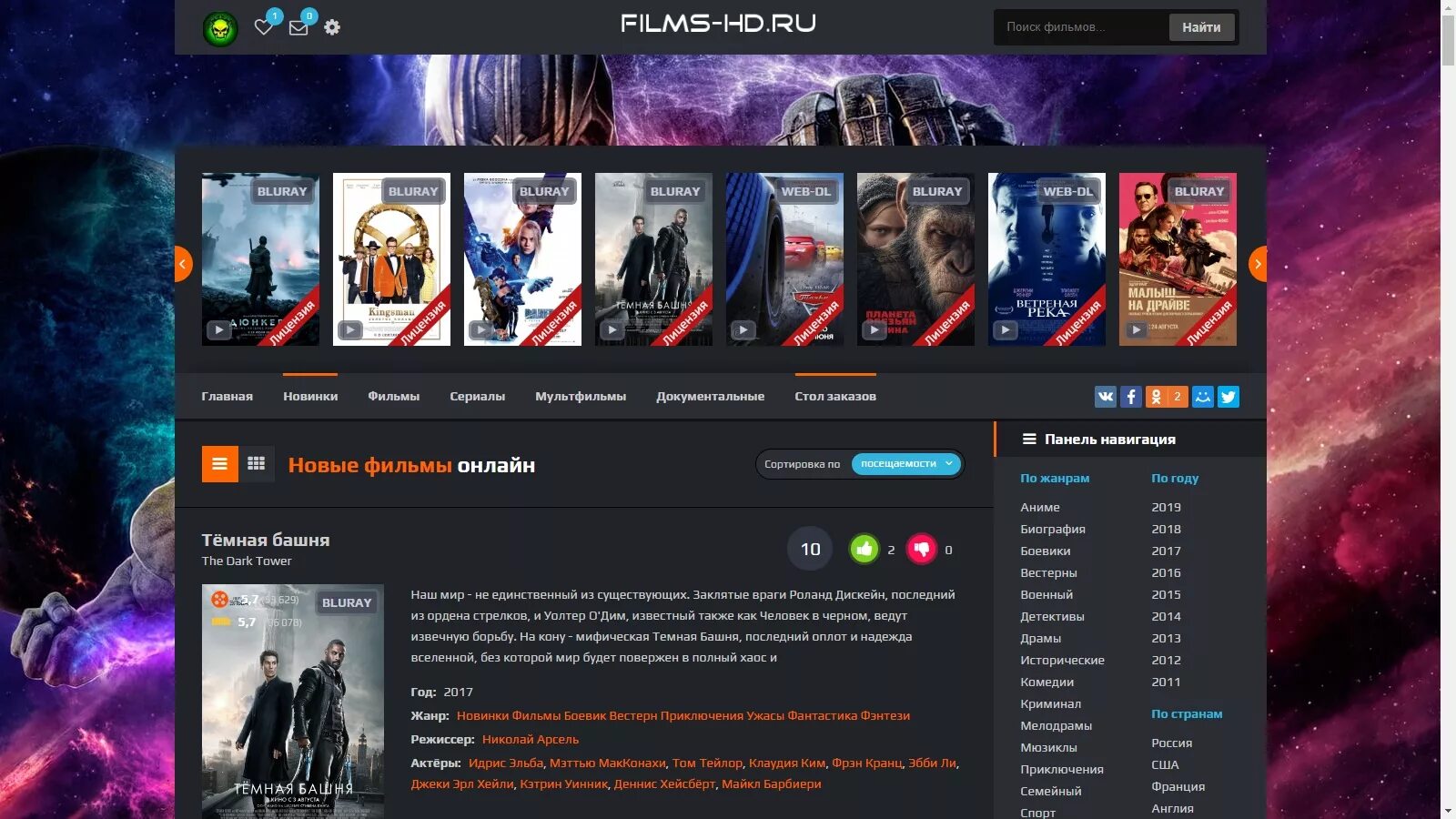Image resolution: width=1456 pixels, height=819 pixels.
Task: Share via VK social icon
Action: tap(1105, 397)
